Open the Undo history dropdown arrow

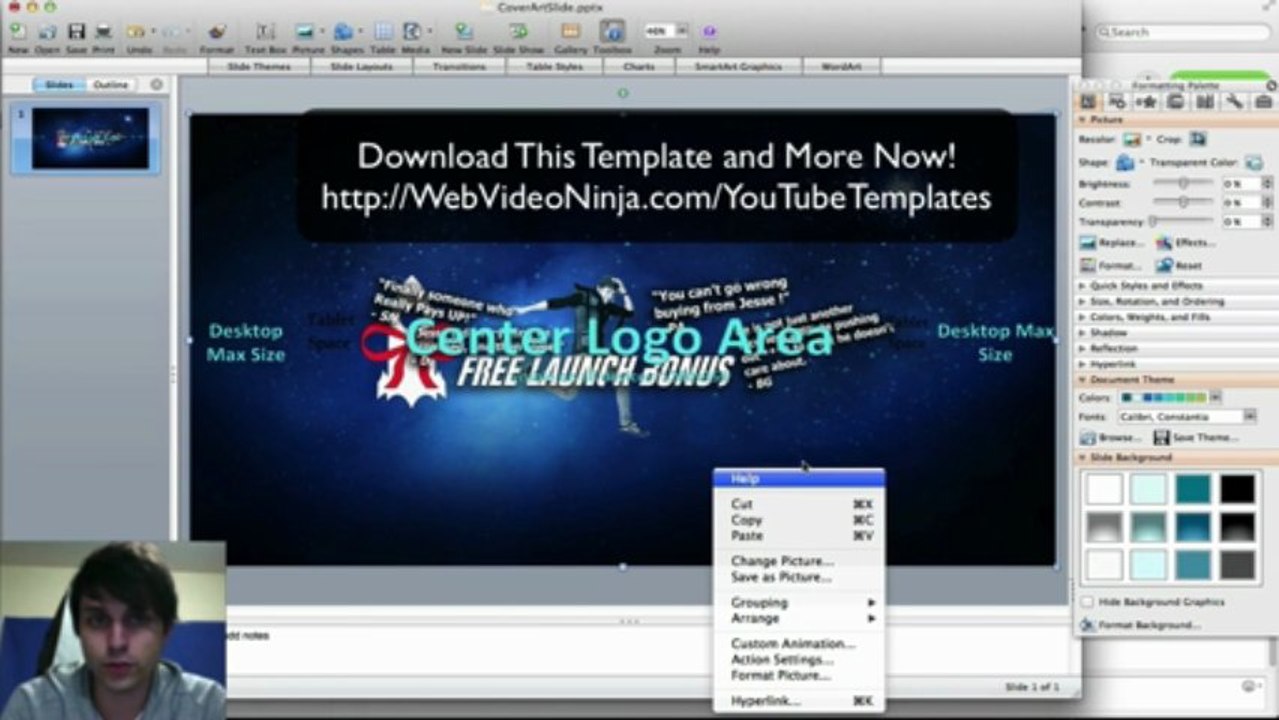152,32
